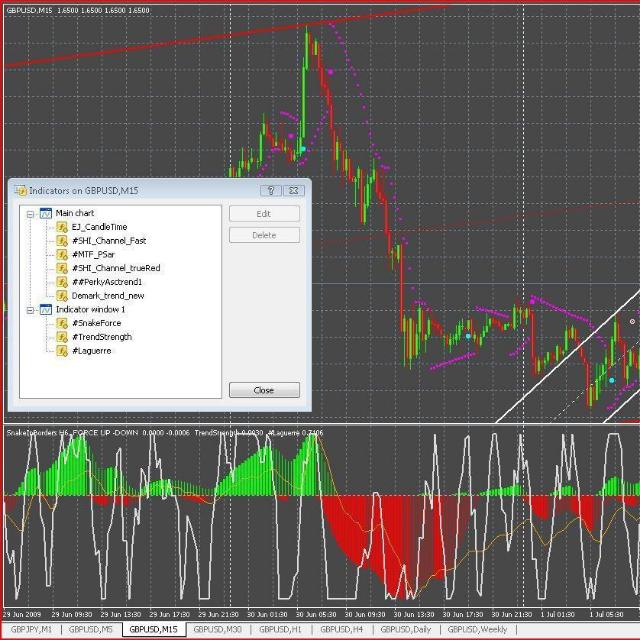The image size is (640, 640).
Task: Click the Edit button in the dialog
Action: (x=264, y=214)
